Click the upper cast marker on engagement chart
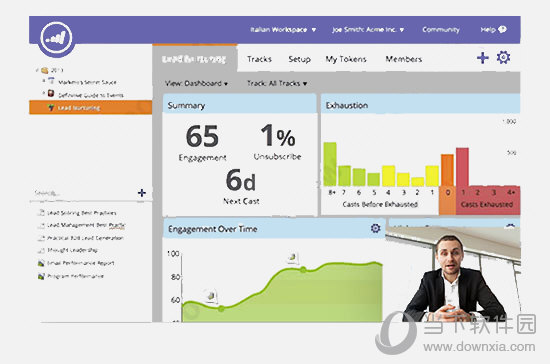Image resolution: width=550 pixels, height=364 pixels. pos(293,258)
